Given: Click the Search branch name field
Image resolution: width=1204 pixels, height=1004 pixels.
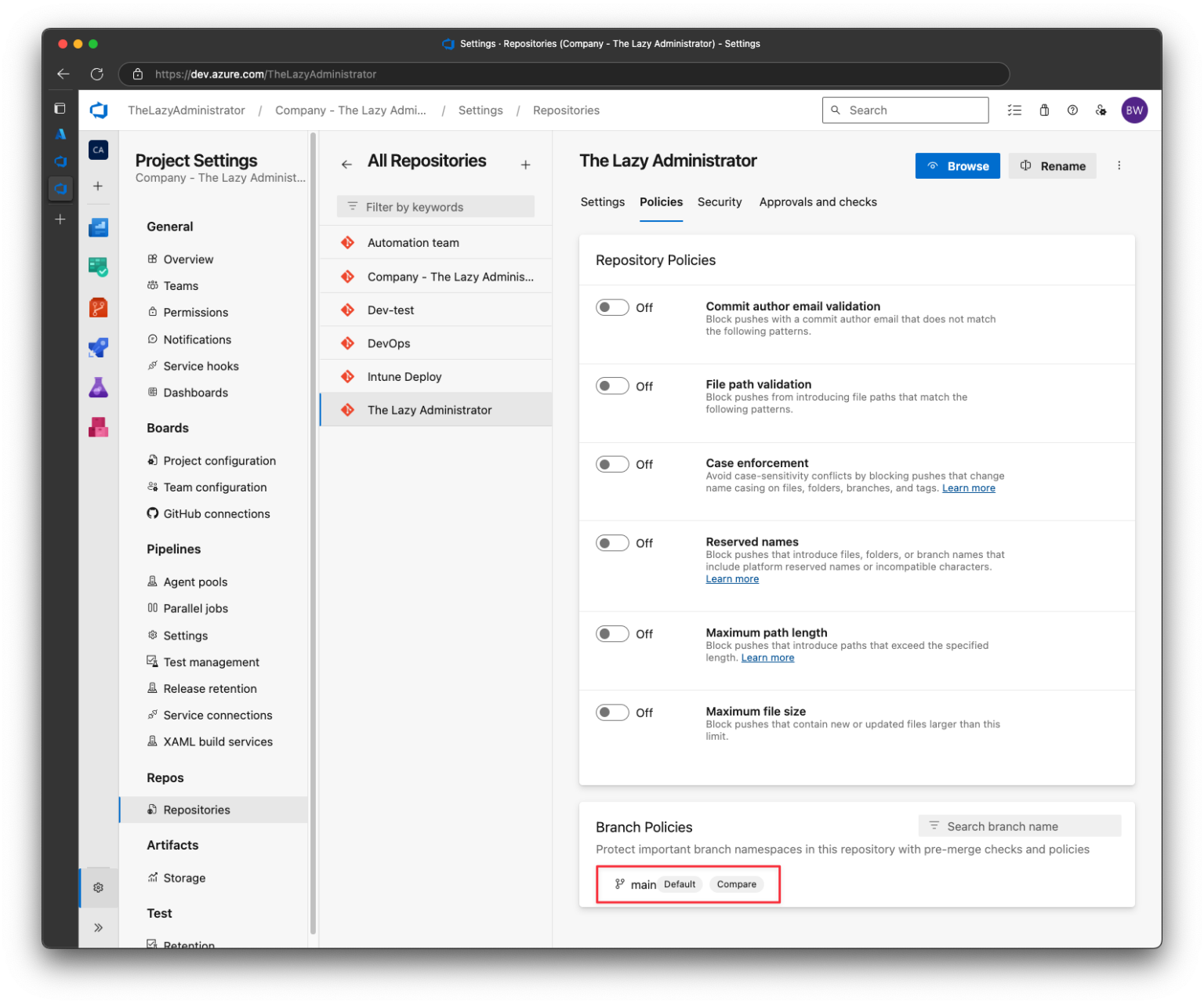Looking at the screenshot, I should click(1020, 826).
